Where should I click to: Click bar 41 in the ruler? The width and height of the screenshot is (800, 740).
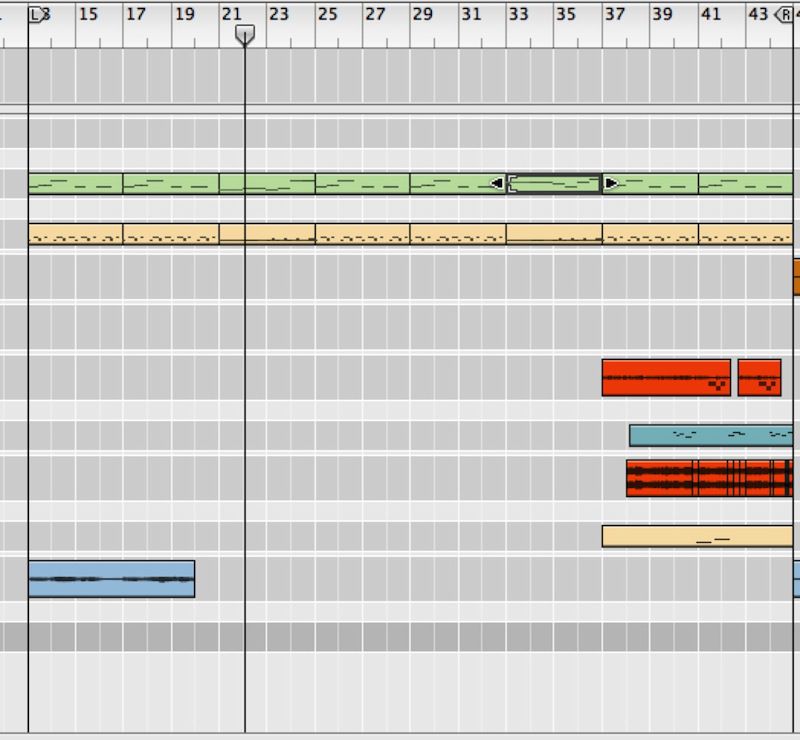(x=711, y=14)
